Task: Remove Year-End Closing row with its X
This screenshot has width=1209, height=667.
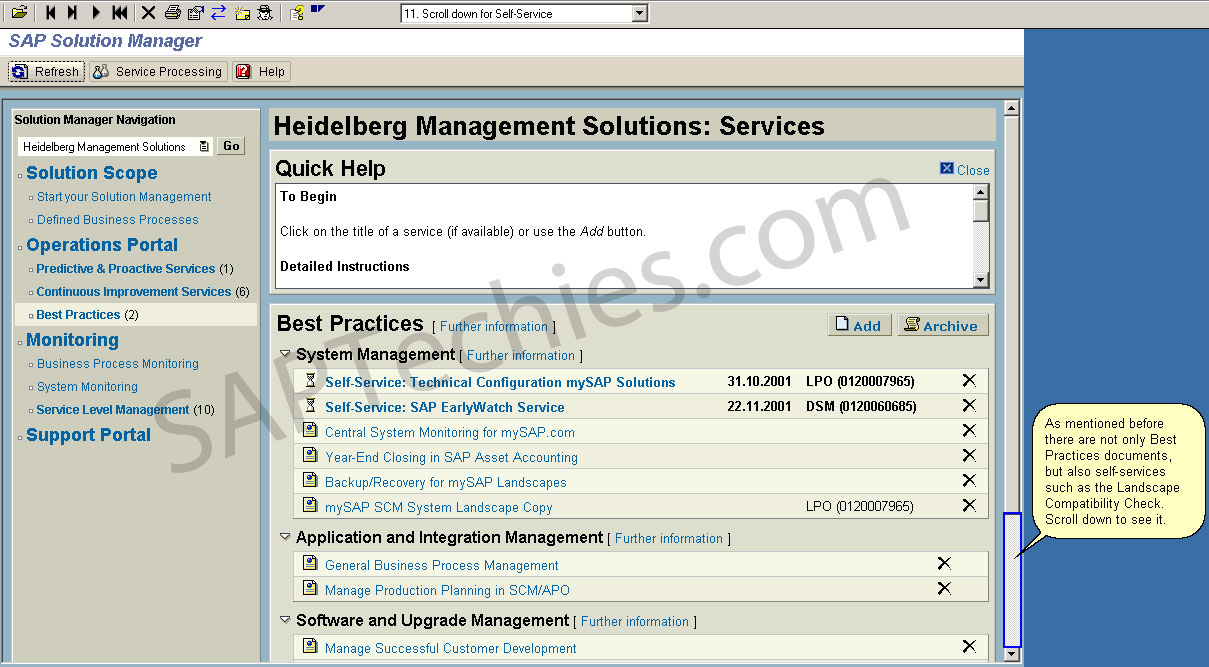Action: click(x=968, y=455)
